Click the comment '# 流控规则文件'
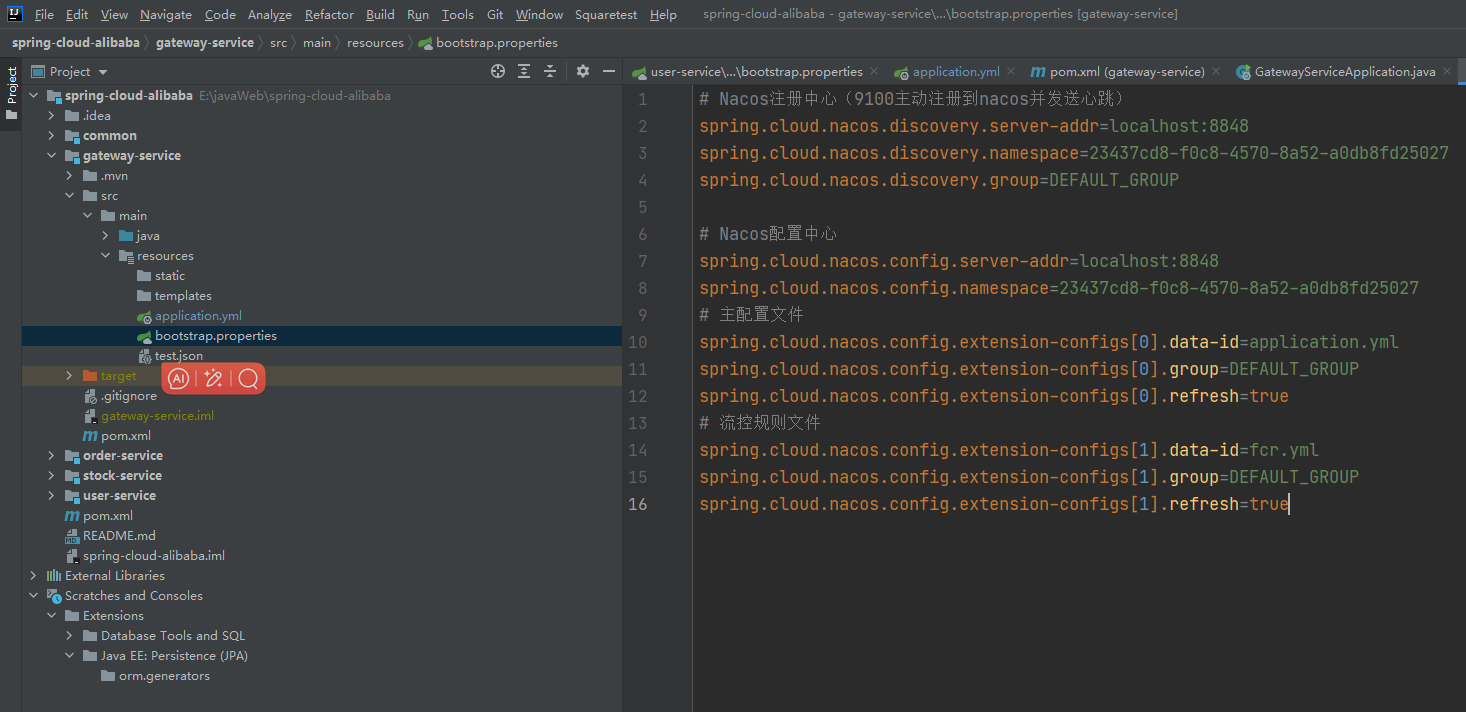 [x=760, y=423]
